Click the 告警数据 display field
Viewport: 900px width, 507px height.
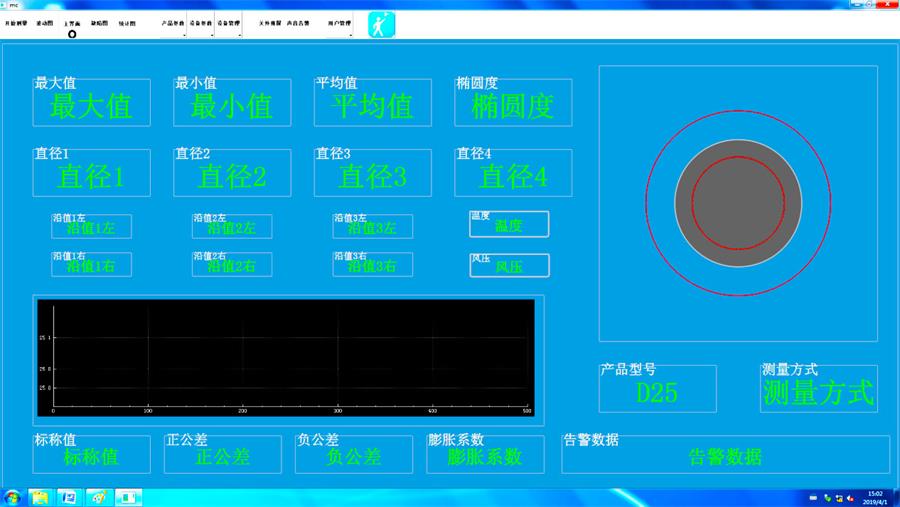coord(724,457)
